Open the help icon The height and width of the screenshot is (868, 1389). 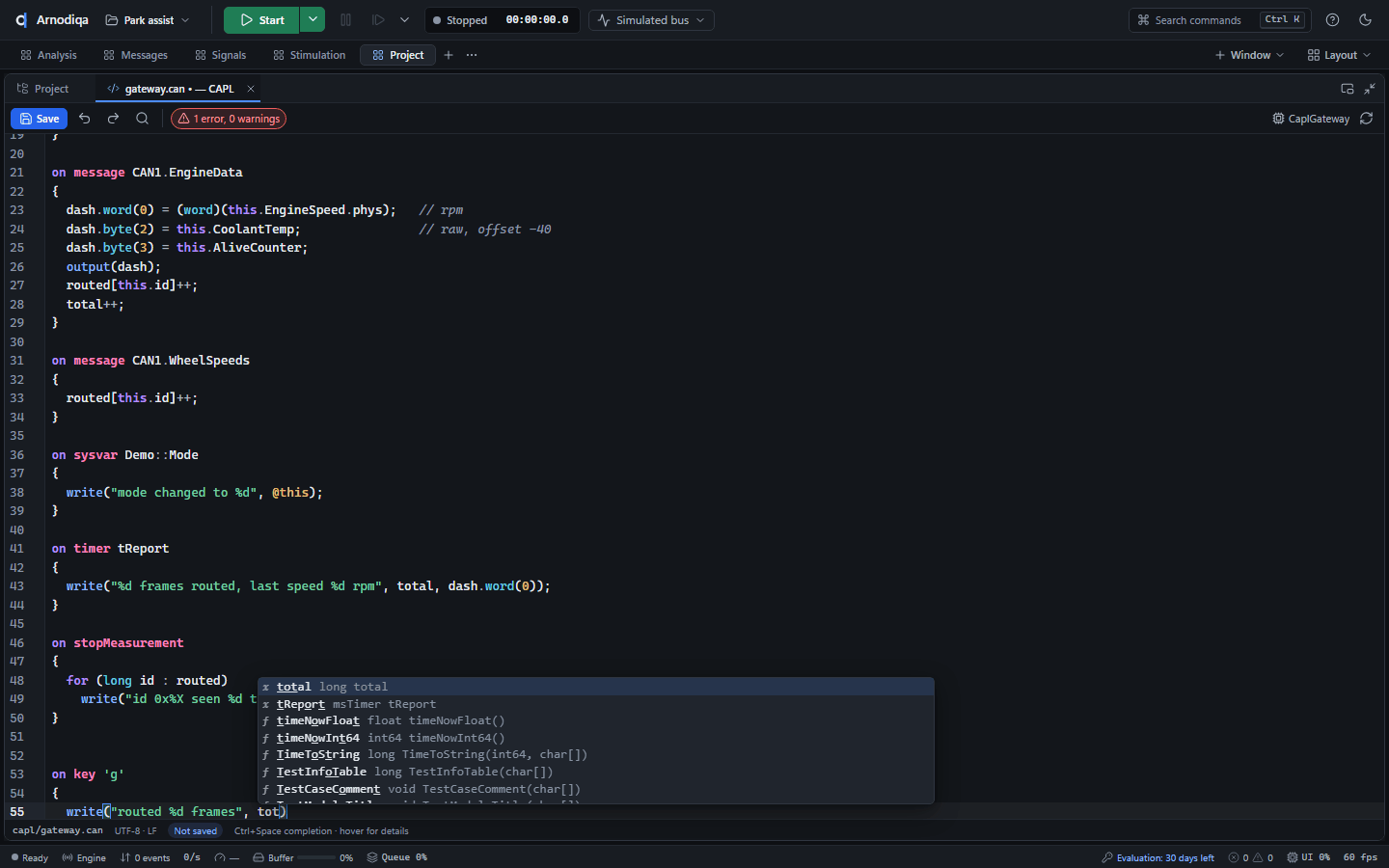[x=1332, y=20]
